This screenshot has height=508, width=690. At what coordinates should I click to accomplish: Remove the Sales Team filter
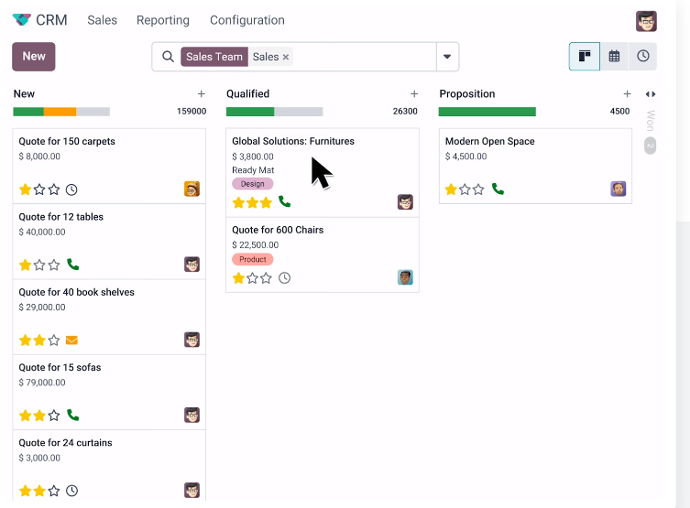coord(286,57)
